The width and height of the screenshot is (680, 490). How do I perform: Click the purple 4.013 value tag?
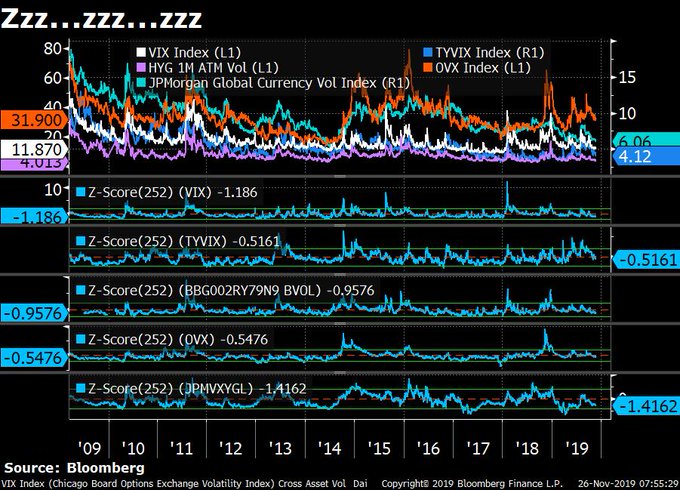point(33,164)
